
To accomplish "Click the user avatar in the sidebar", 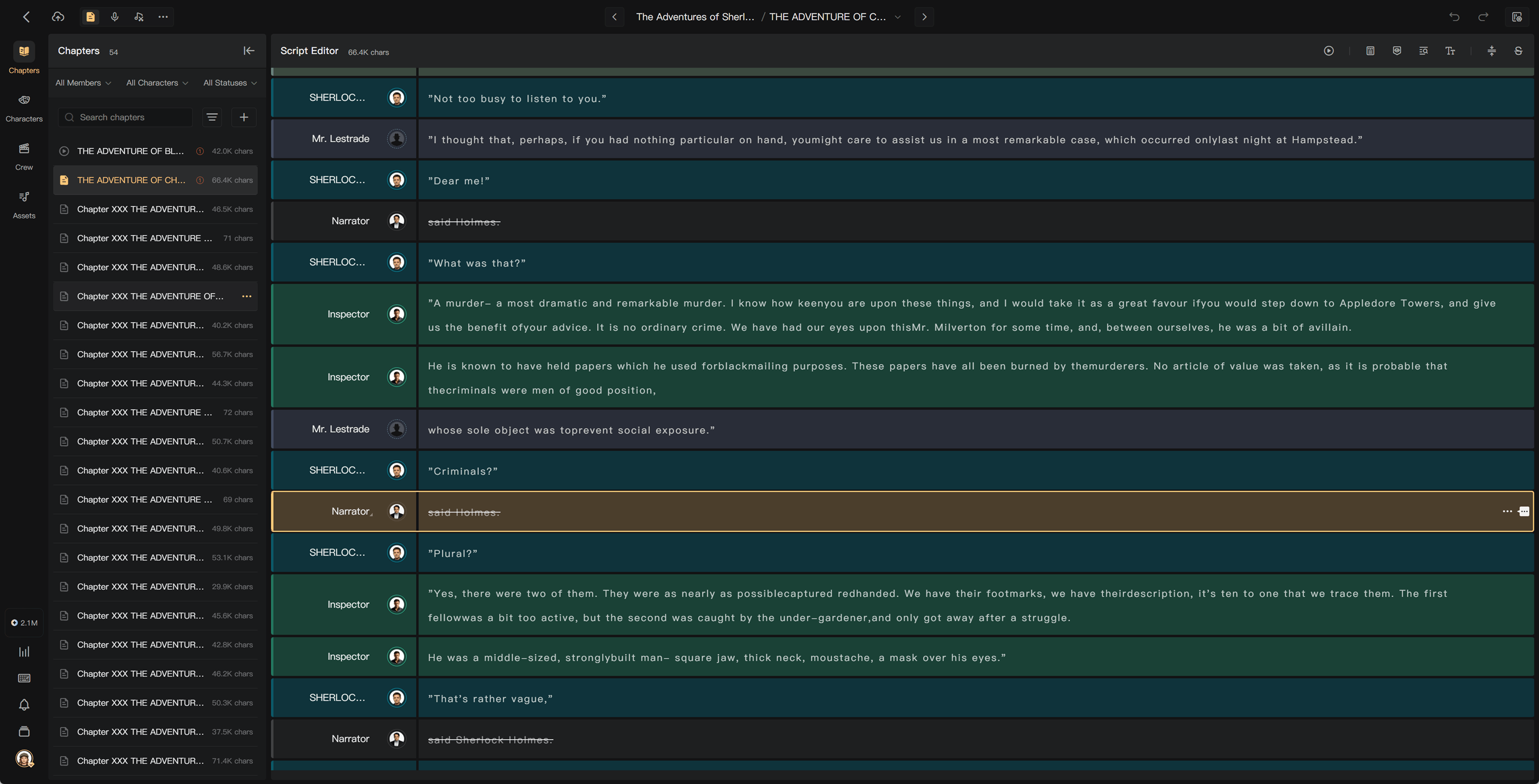I will point(24,759).
